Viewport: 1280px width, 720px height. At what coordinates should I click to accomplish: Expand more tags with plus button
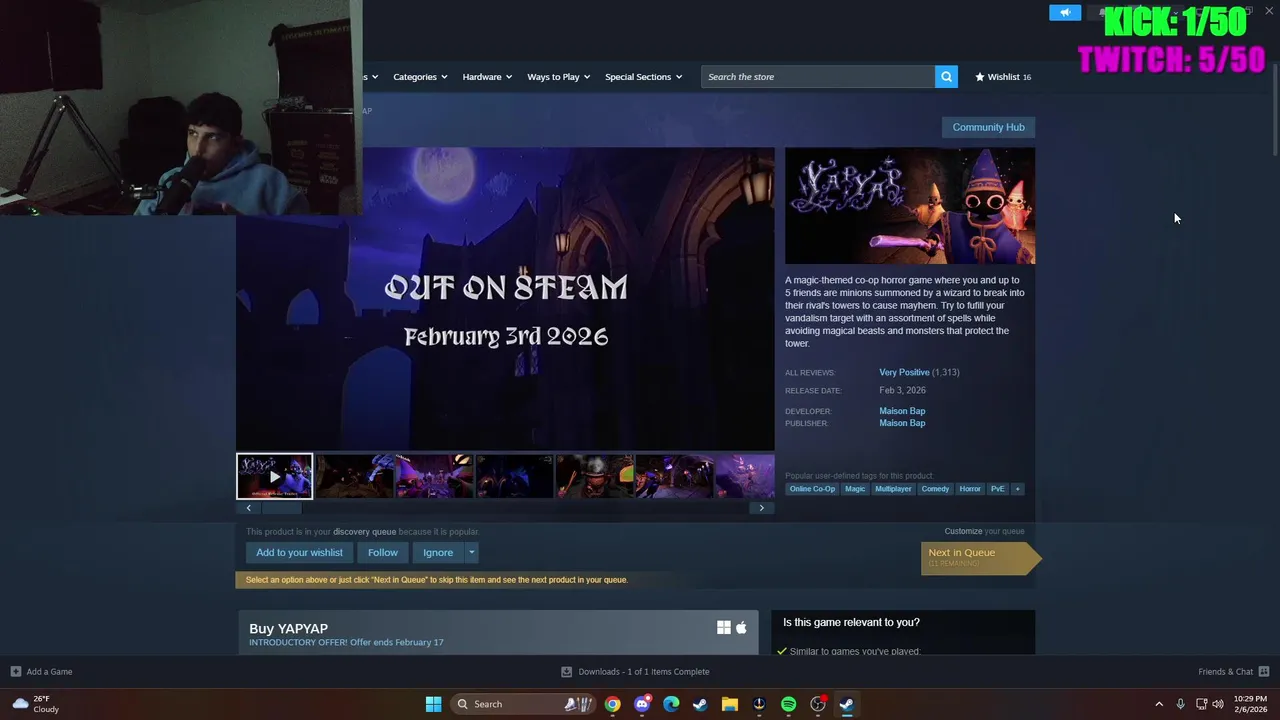click(x=1018, y=489)
